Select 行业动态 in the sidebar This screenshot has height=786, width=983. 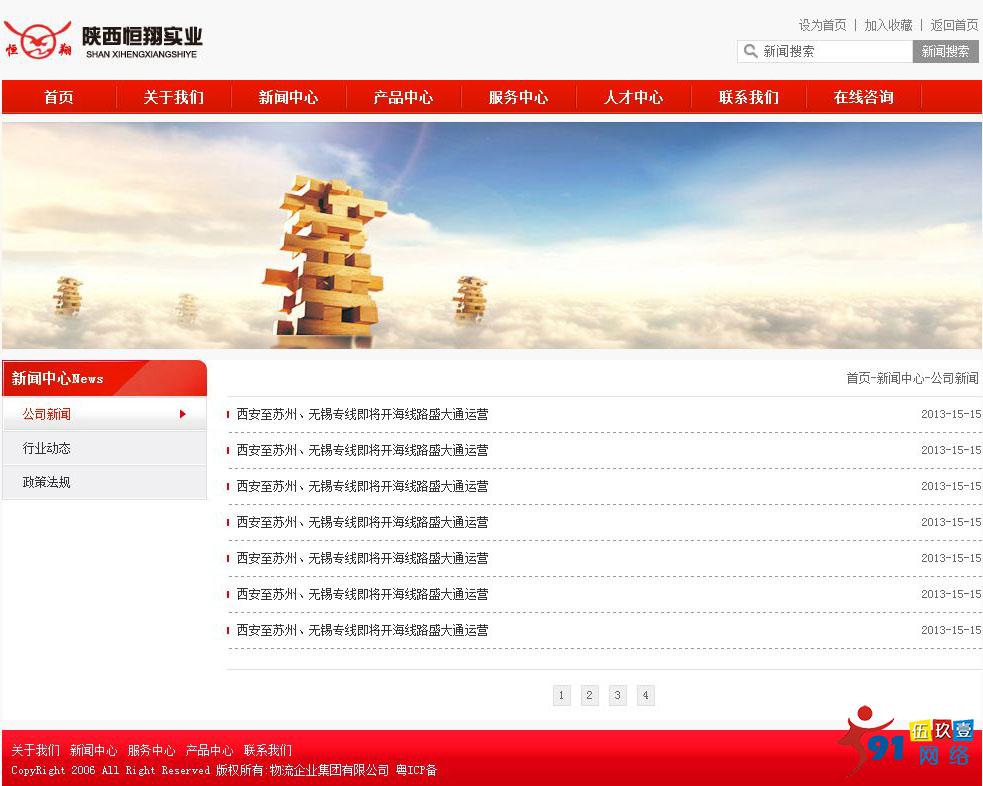(x=46, y=448)
